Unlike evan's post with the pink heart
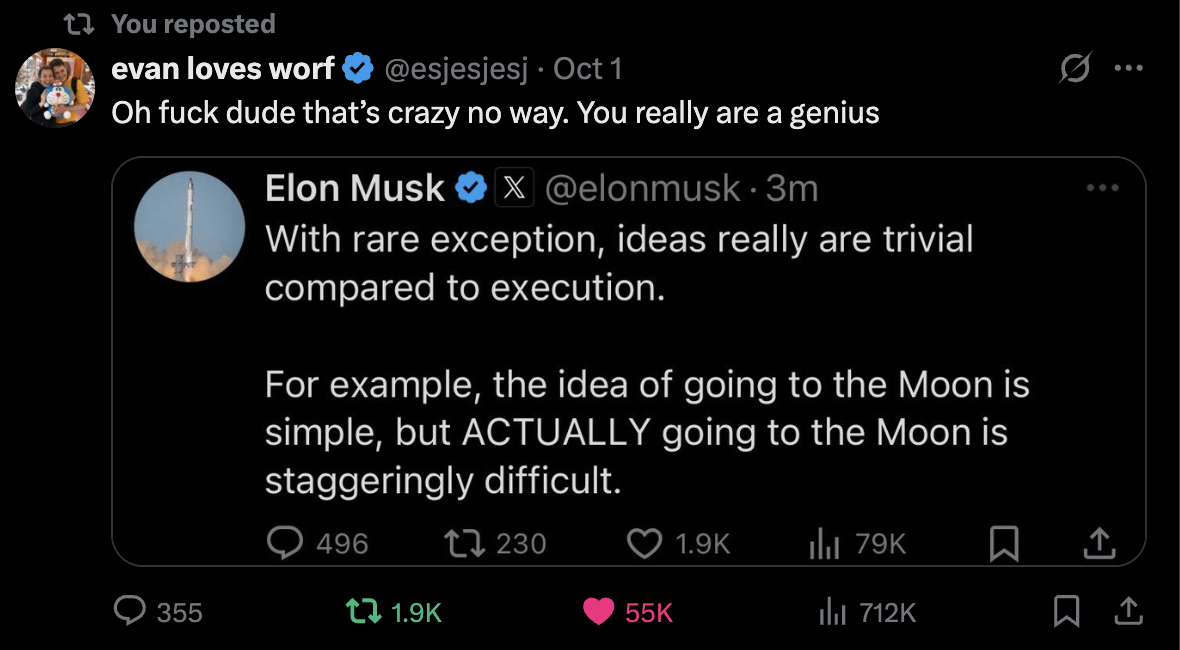 (597, 611)
